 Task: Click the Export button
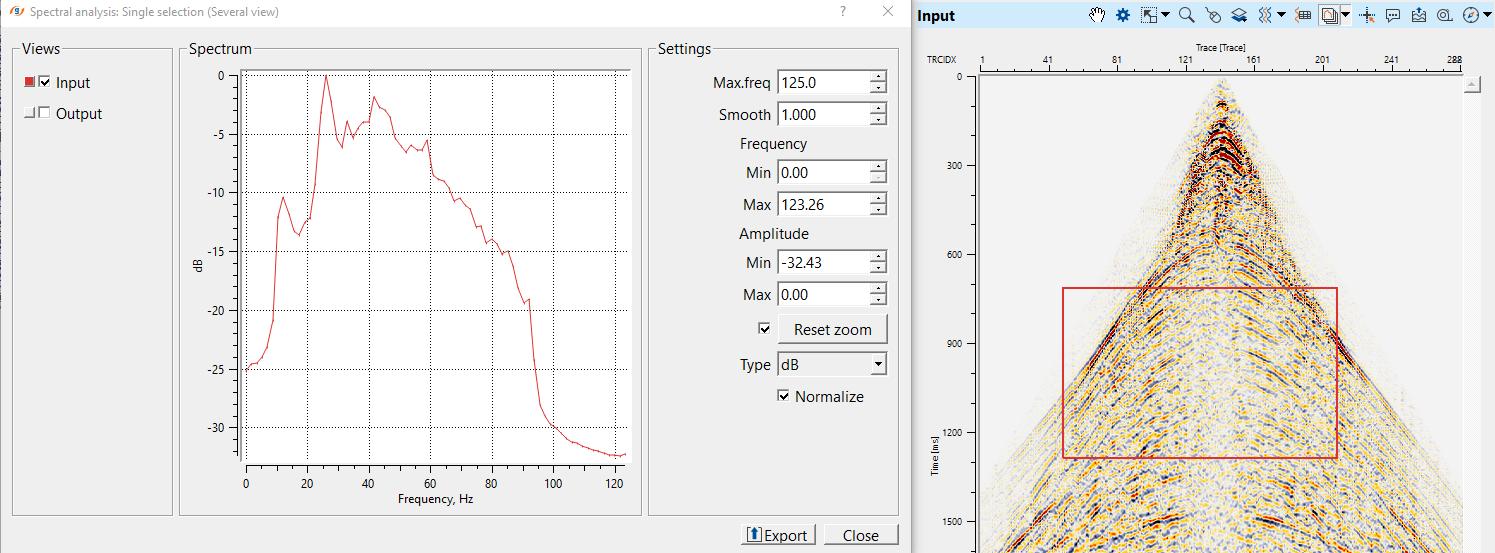click(x=778, y=535)
